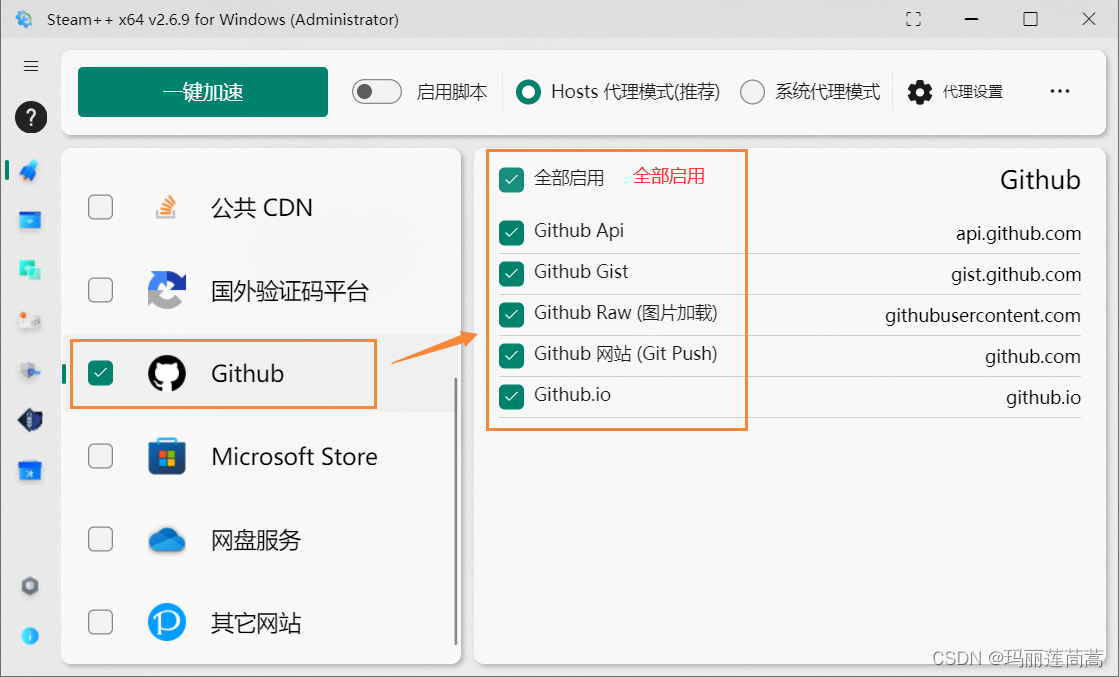1119x677 pixels.
Task: Uncheck the Github category checkbox
Action: [101, 372]
